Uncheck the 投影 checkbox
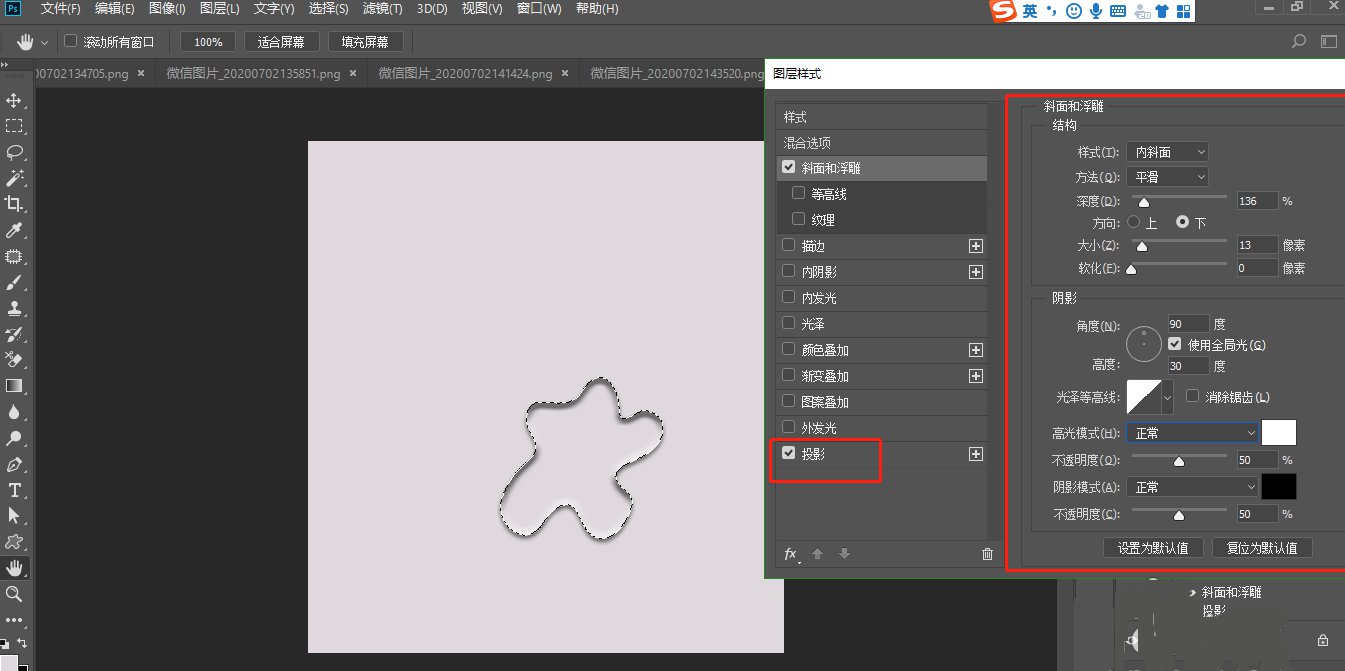The width and height of the screenshot is (1345, 671). click(x=789, y=454)
